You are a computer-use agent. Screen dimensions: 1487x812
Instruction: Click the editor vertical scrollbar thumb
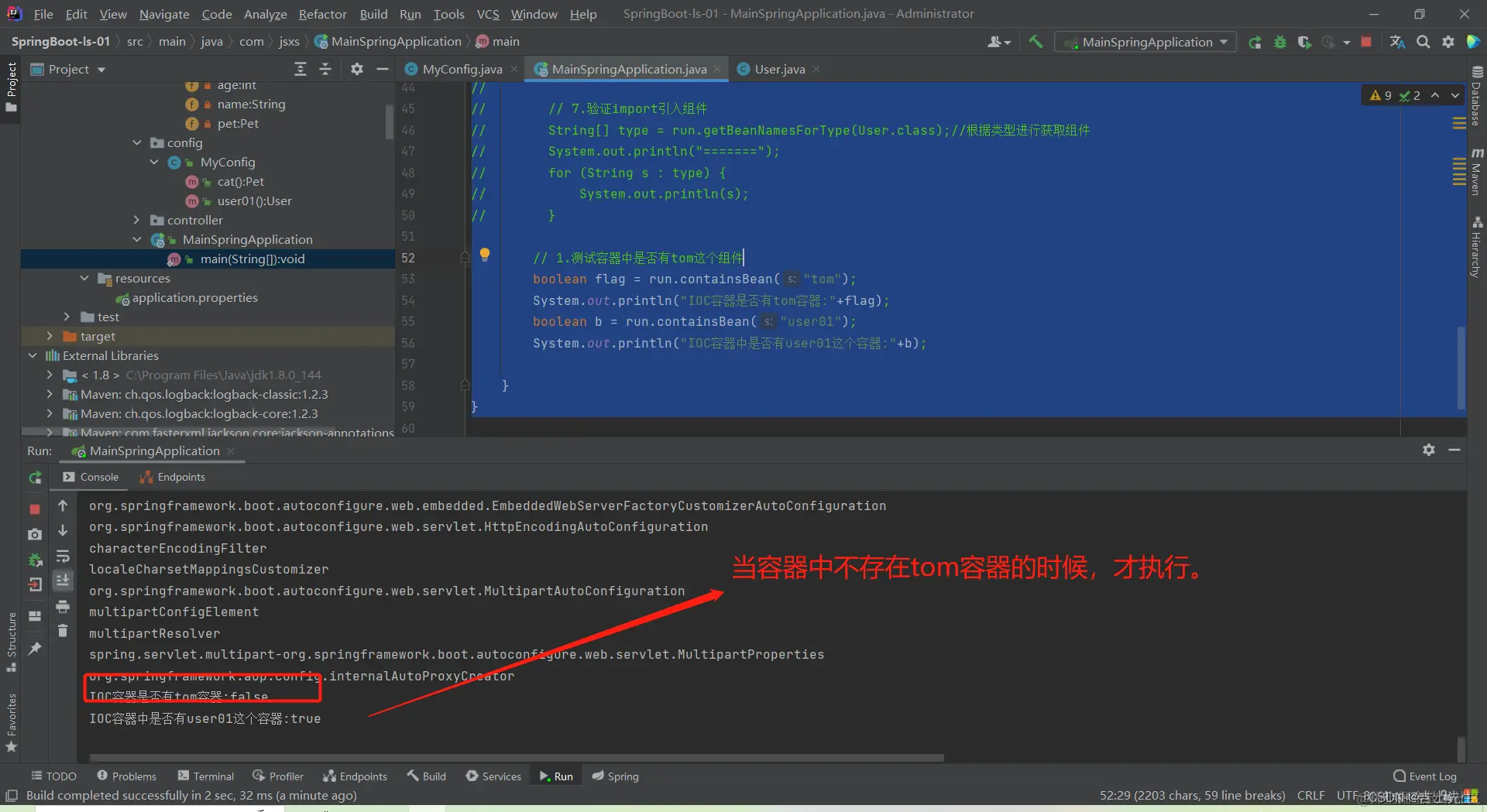[x=1461, y=367]
